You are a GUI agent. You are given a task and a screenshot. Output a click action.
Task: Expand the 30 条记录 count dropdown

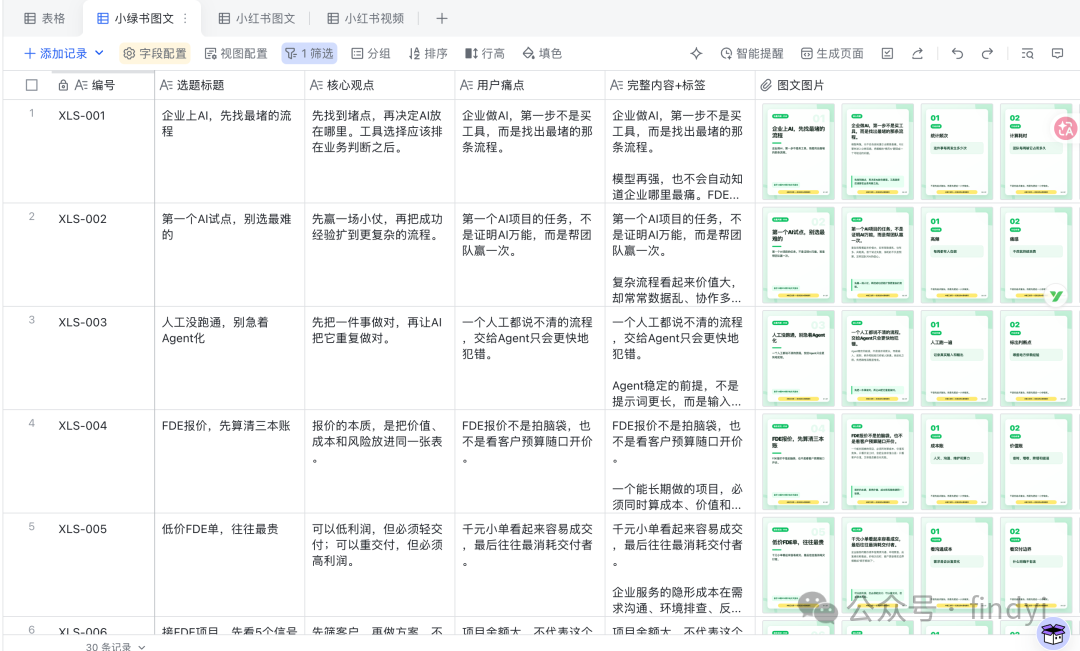click(142, 647)
